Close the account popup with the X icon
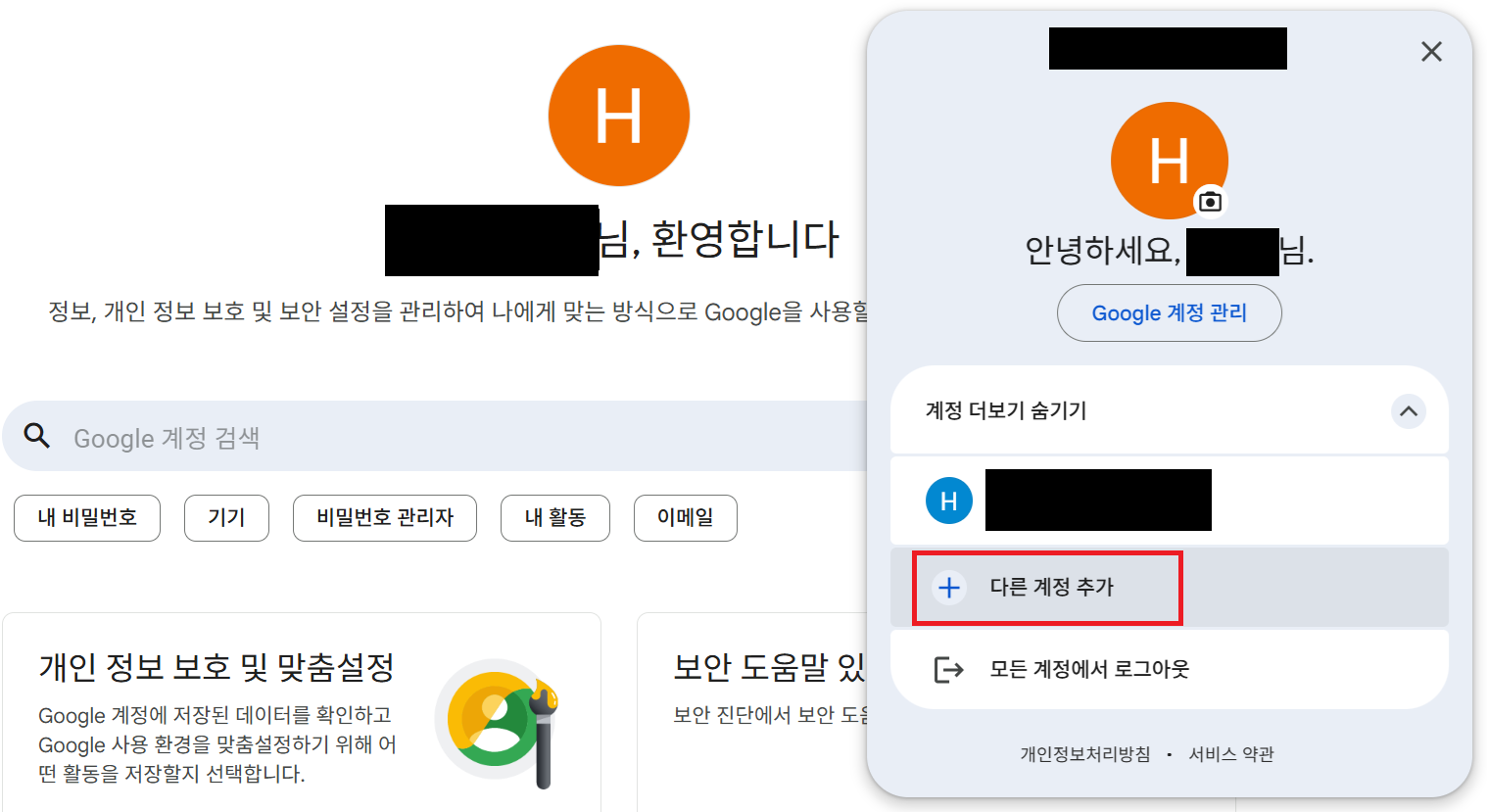Image resolution: width=1487 pixels, height=812 pixels. pos(1431,52)
